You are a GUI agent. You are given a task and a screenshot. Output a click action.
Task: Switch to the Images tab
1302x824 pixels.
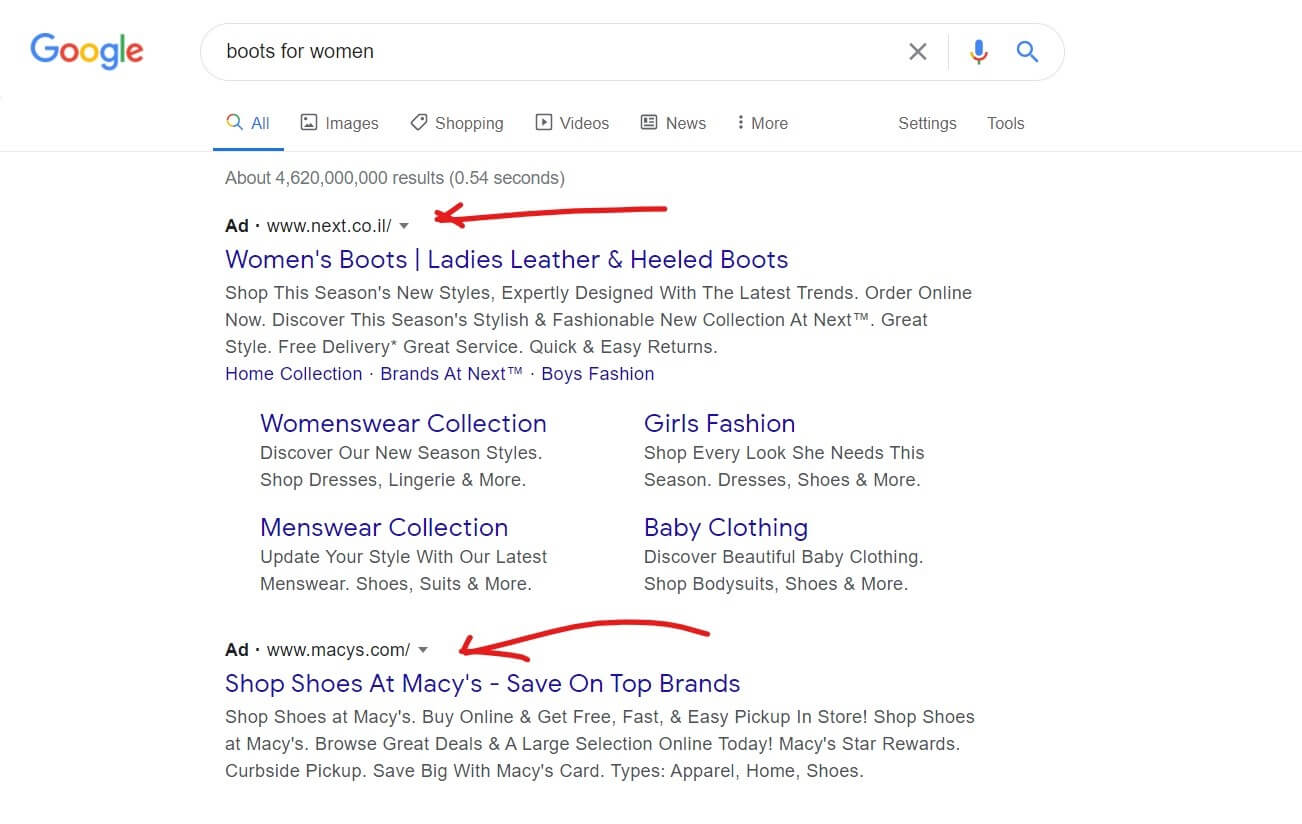[x=339, y=123]
